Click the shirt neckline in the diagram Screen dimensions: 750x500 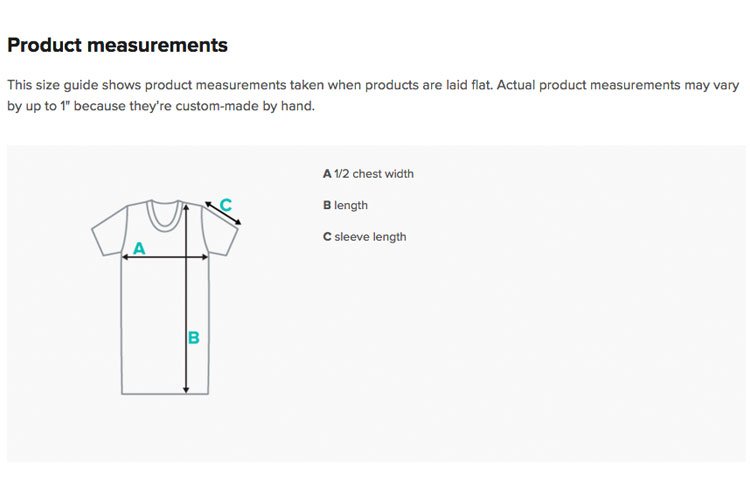[165, 215]
